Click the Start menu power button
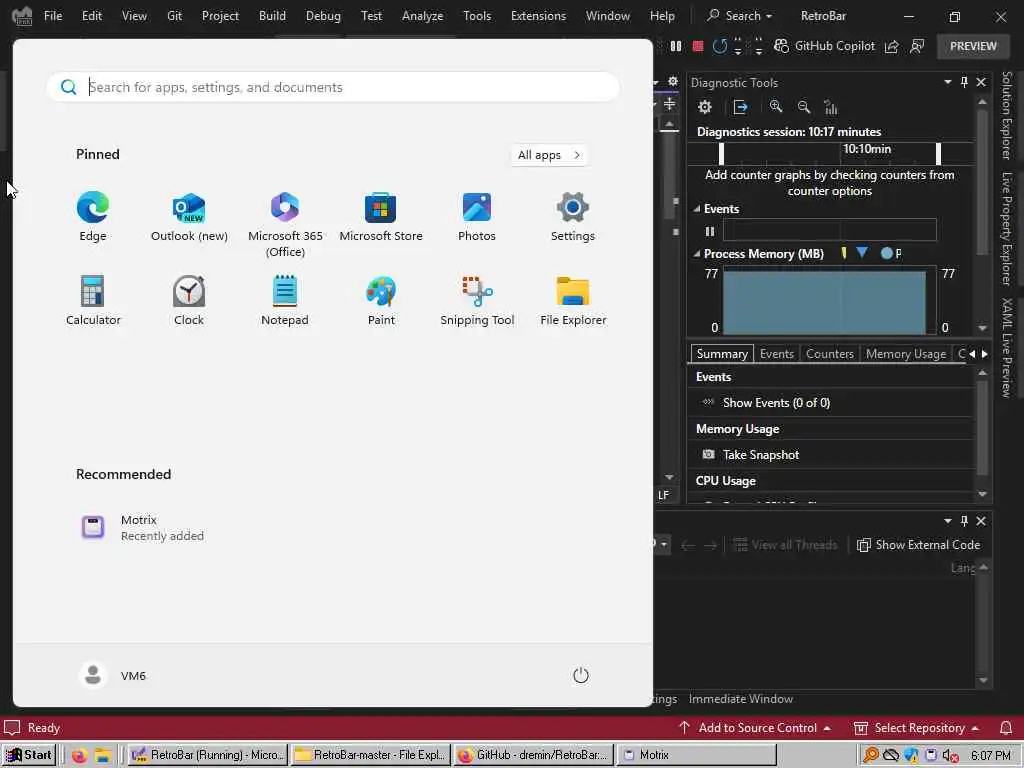Viewport: 1024px width, 768px height. pyautogui.click(x=581, y=675)
